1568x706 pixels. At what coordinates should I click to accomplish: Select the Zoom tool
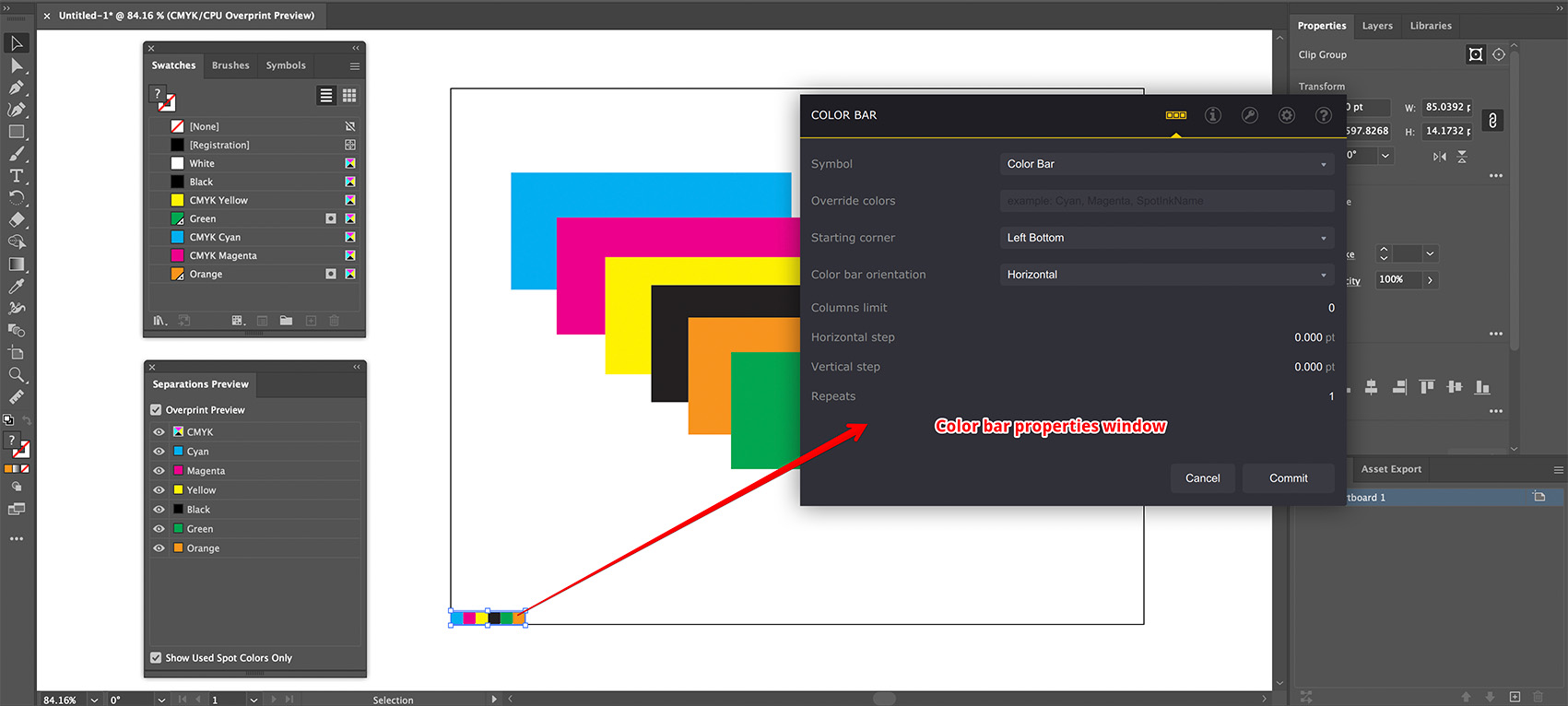(x=17, y=375)
